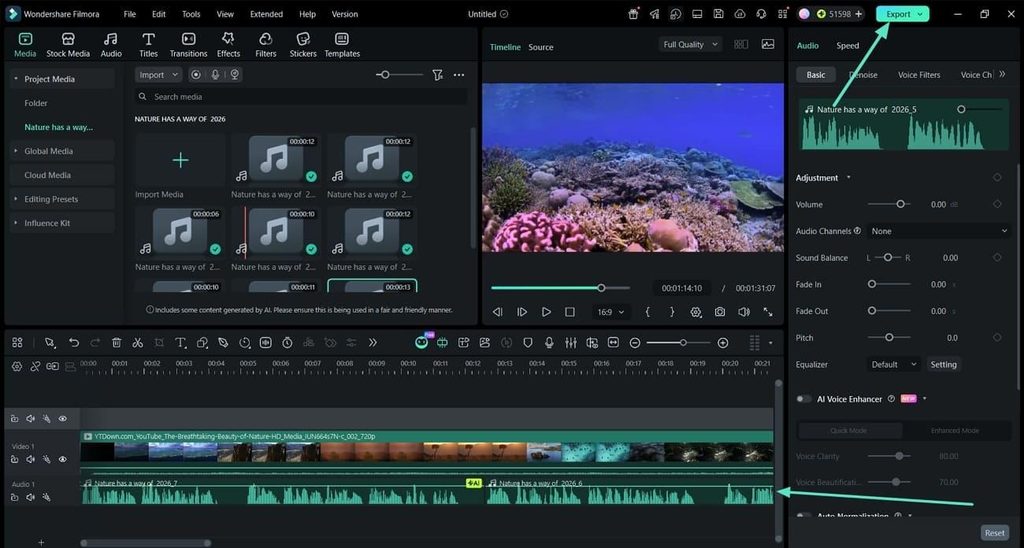Select the split scissors tool
1024x548 pixels.
(x=137, y=342)
